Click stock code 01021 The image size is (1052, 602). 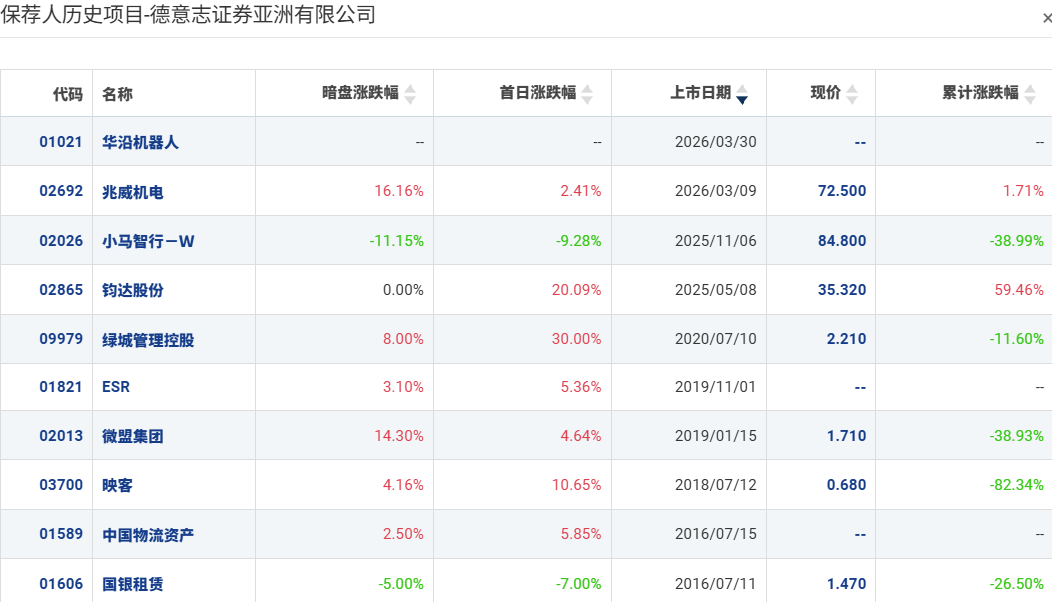click(x=61, y=142)
